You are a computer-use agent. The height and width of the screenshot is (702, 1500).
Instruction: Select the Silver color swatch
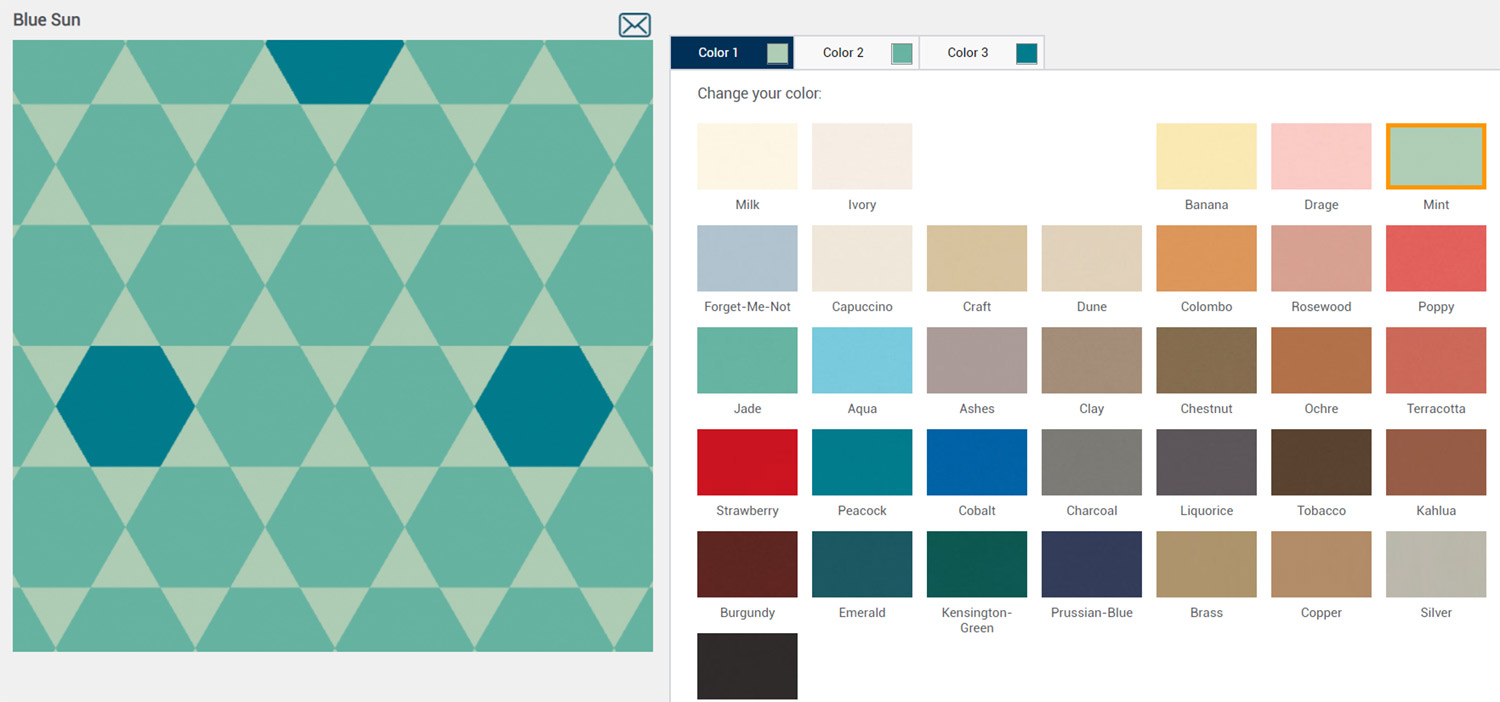(x=1435, y=564)
